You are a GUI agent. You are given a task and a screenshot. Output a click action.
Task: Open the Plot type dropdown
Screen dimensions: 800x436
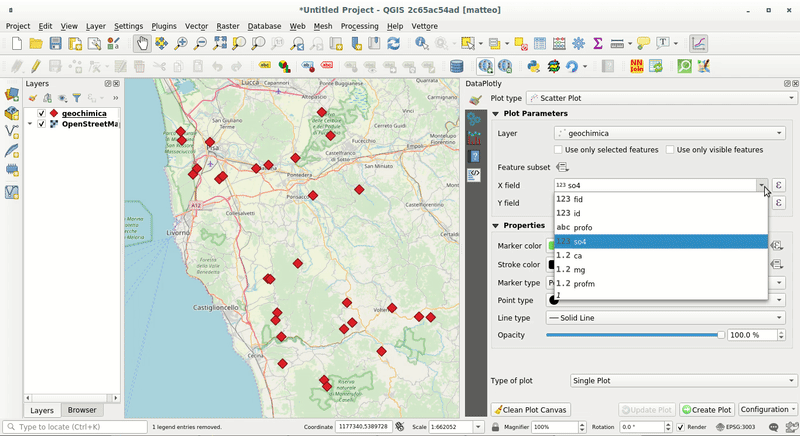pos(659,98)
